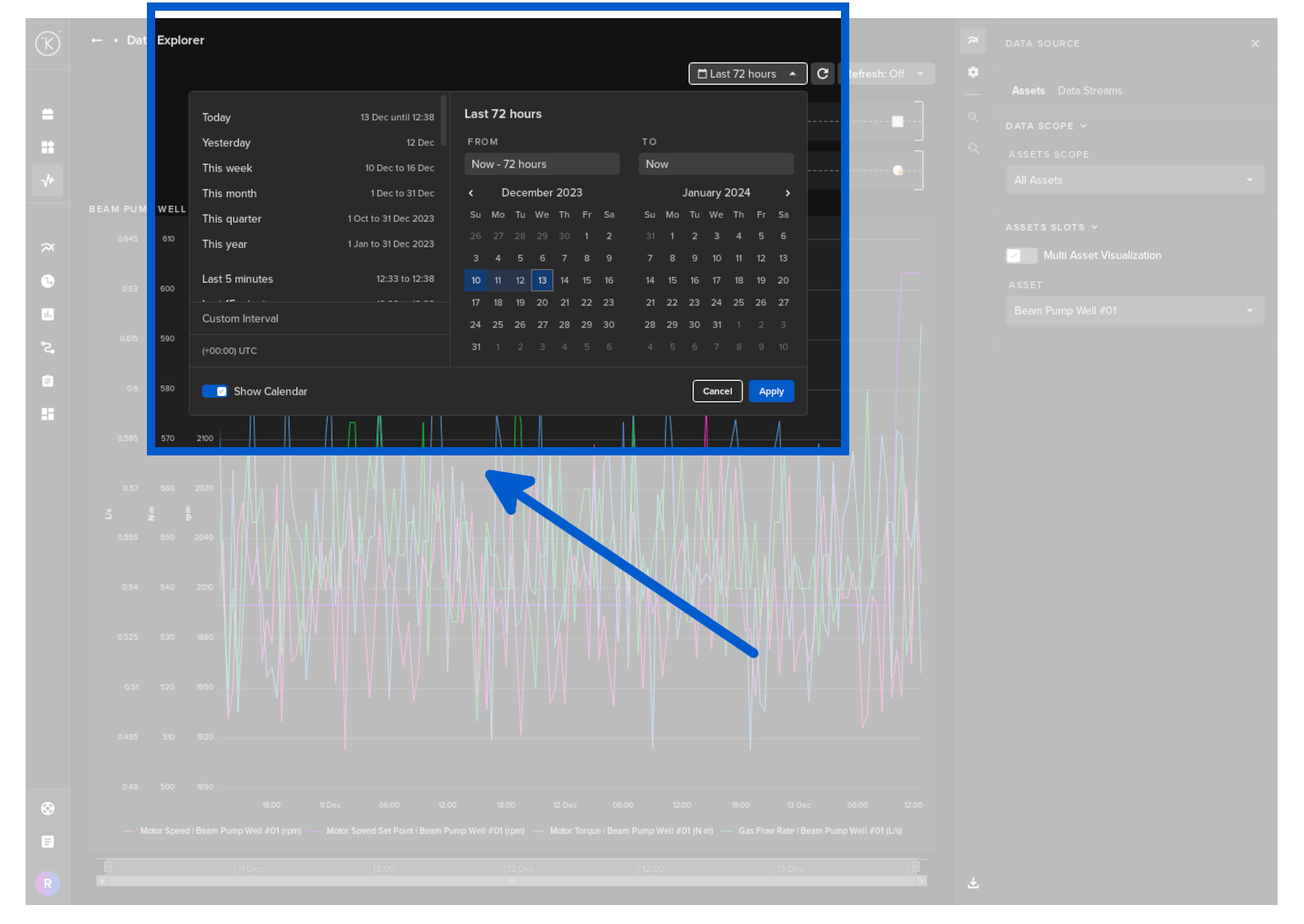Switch to the Data Streams tab
Screen dimensions: 1304x924
click(x=1089, y=91)
